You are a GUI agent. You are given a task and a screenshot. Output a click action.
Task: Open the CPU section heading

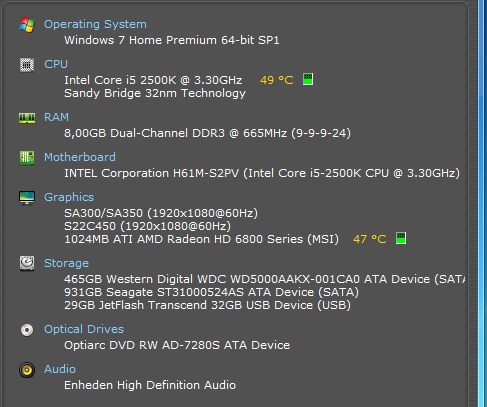(x=56, y=64)
